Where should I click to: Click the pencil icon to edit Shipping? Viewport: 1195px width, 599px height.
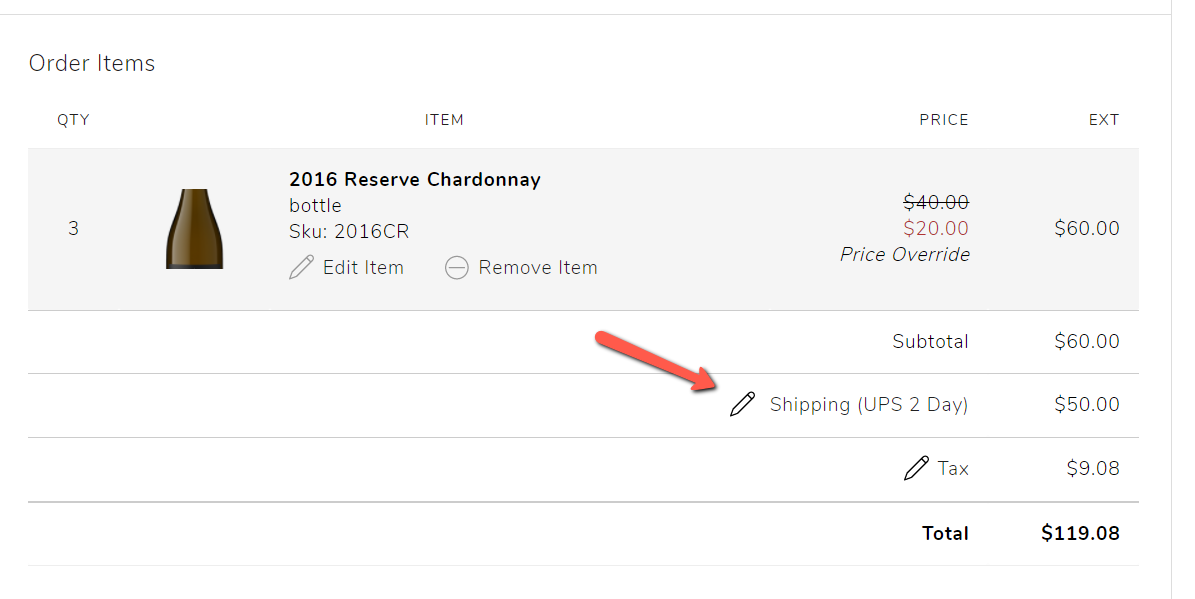pyautogui.click(x=741, y=404)
